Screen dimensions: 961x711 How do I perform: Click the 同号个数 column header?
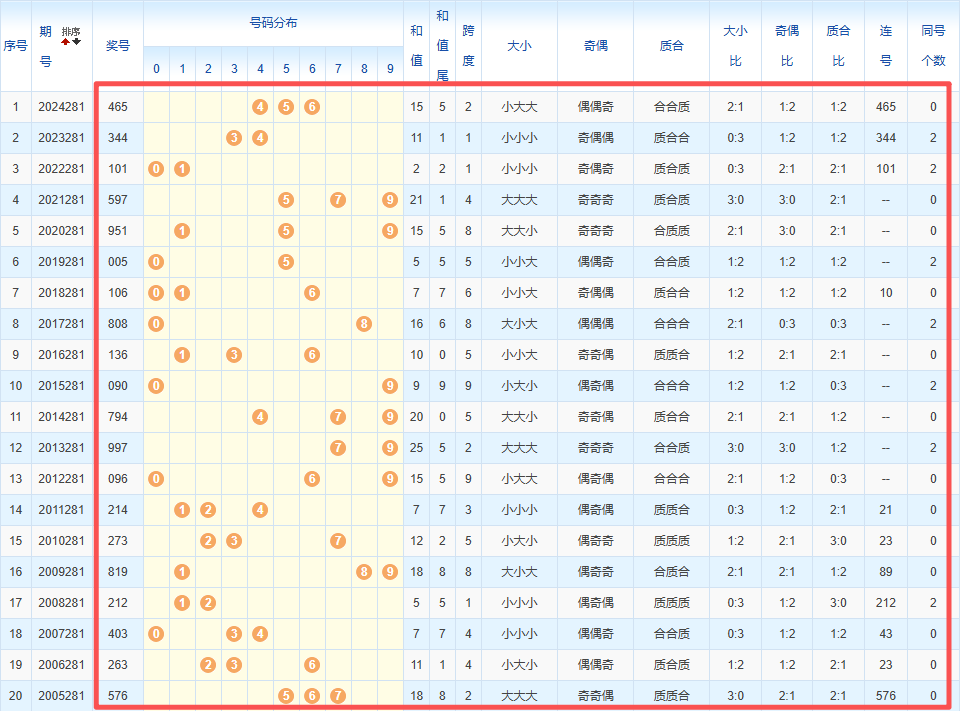[933, 46]
